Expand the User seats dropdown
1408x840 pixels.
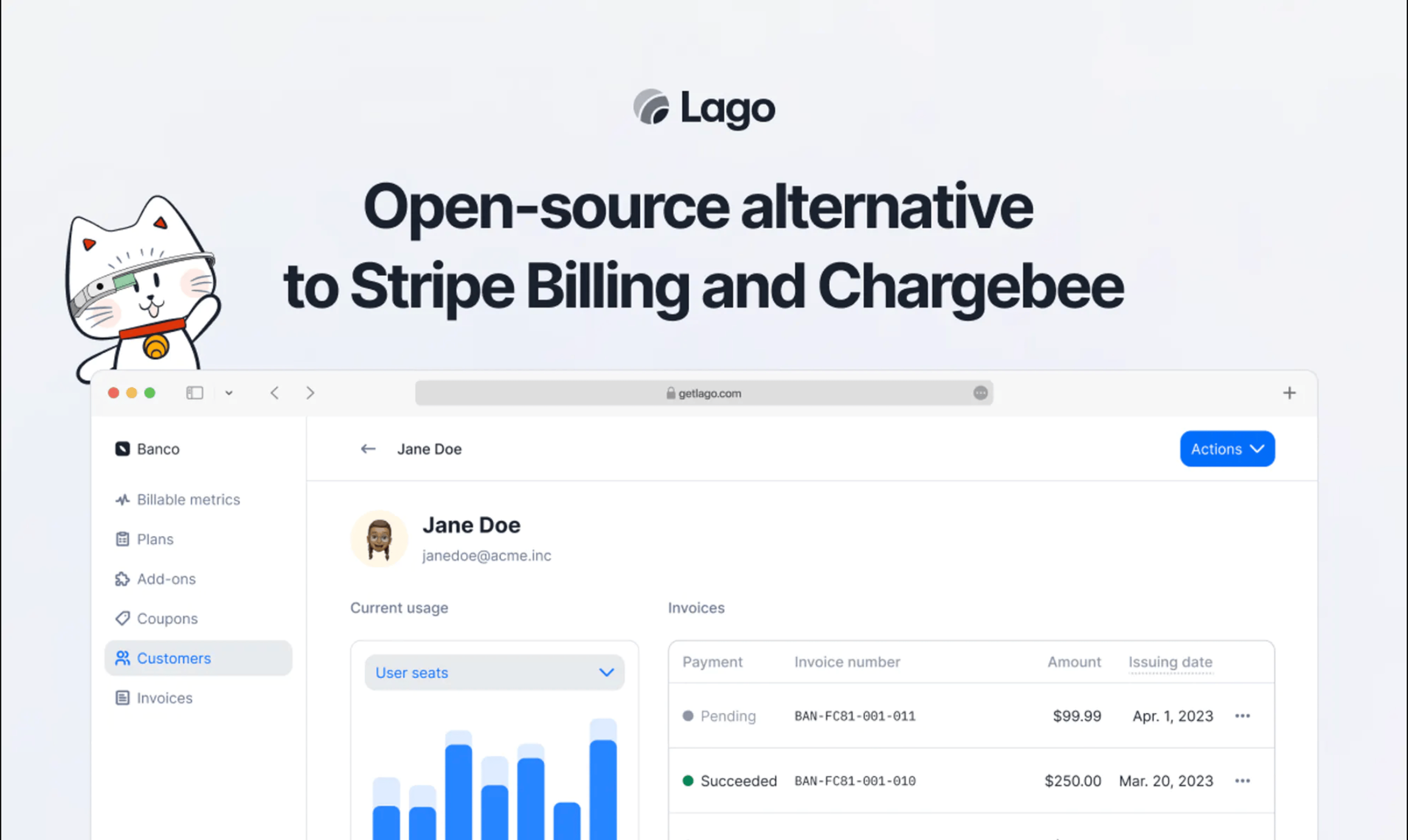point(494,673)
